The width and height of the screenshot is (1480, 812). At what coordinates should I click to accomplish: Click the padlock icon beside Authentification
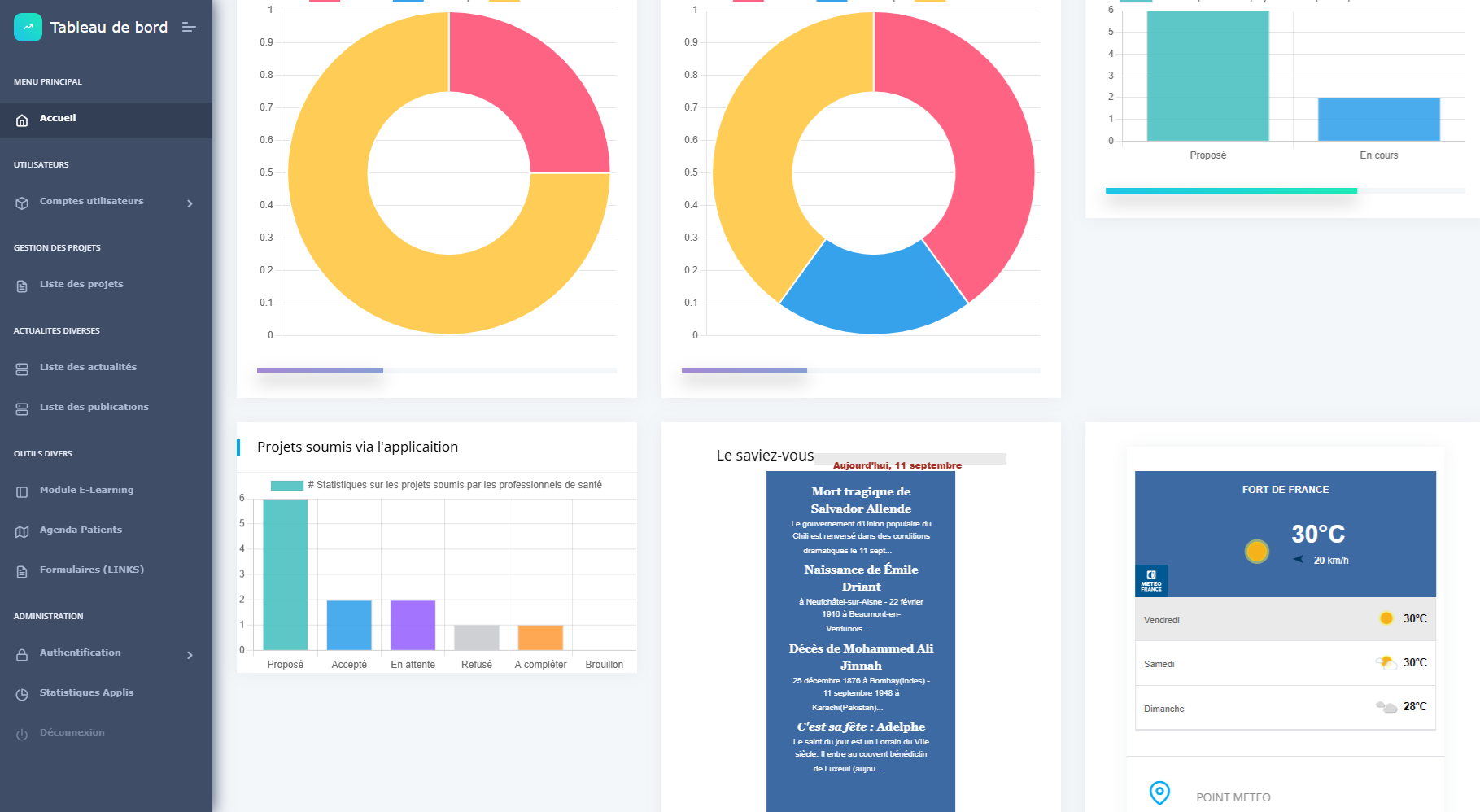[22, 655]
